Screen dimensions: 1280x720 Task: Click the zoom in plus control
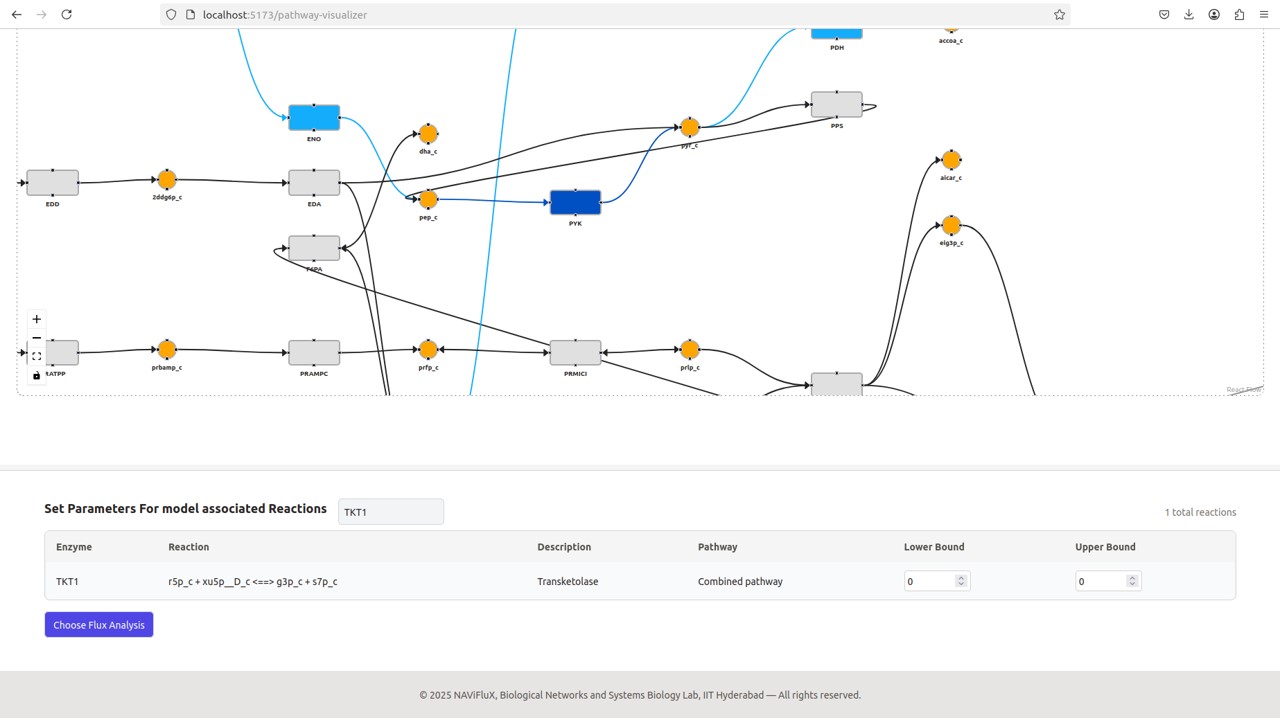pyautogui.click(x=37, y=319)
